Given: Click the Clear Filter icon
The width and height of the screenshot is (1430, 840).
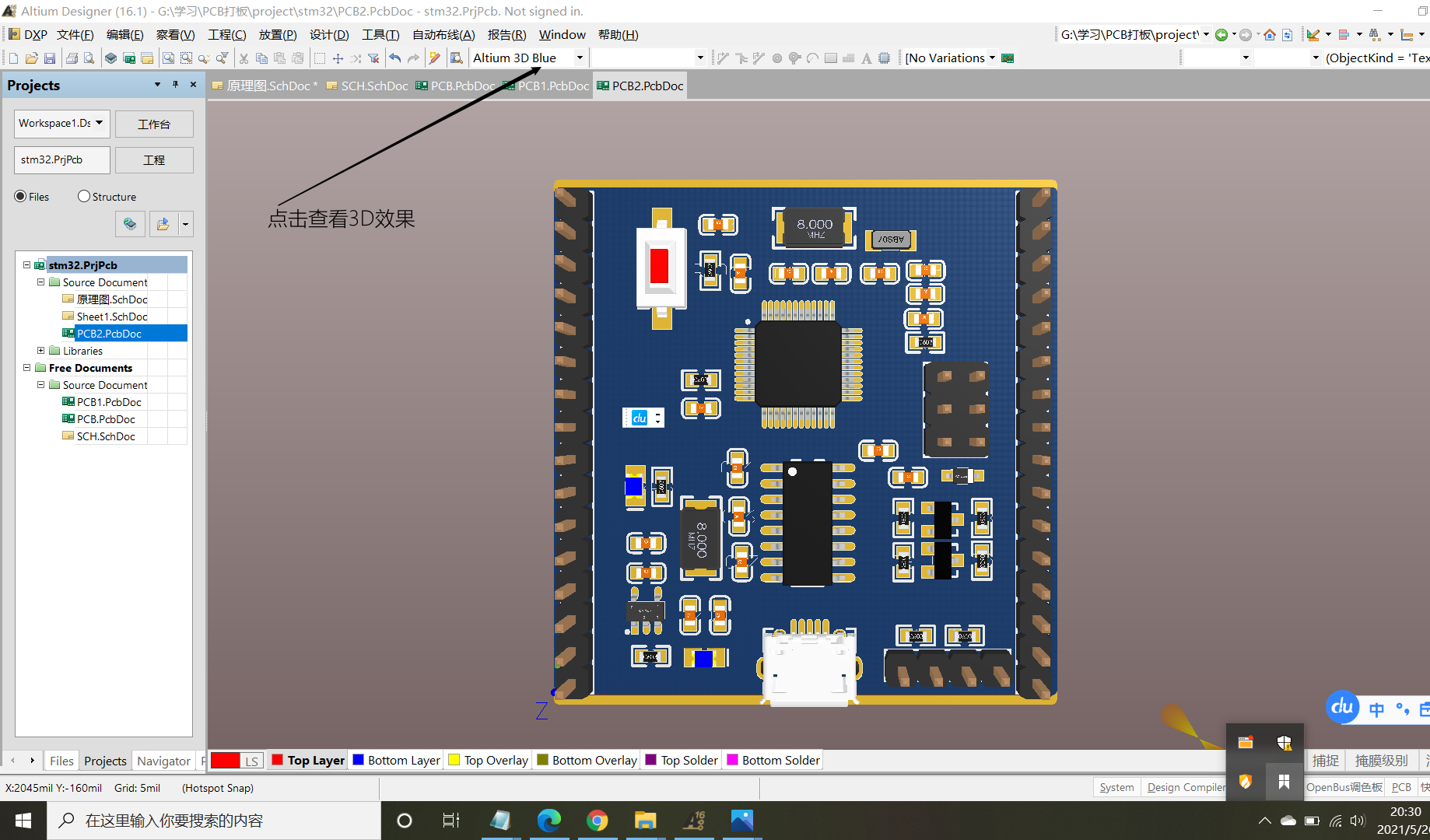Looking at the screenshot, I should 373,58.
